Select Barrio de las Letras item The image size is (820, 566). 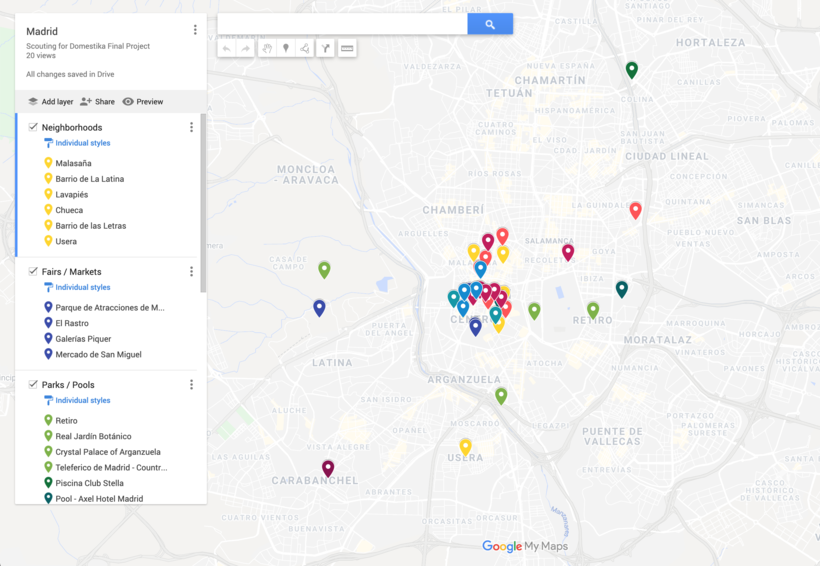point(90,226)
